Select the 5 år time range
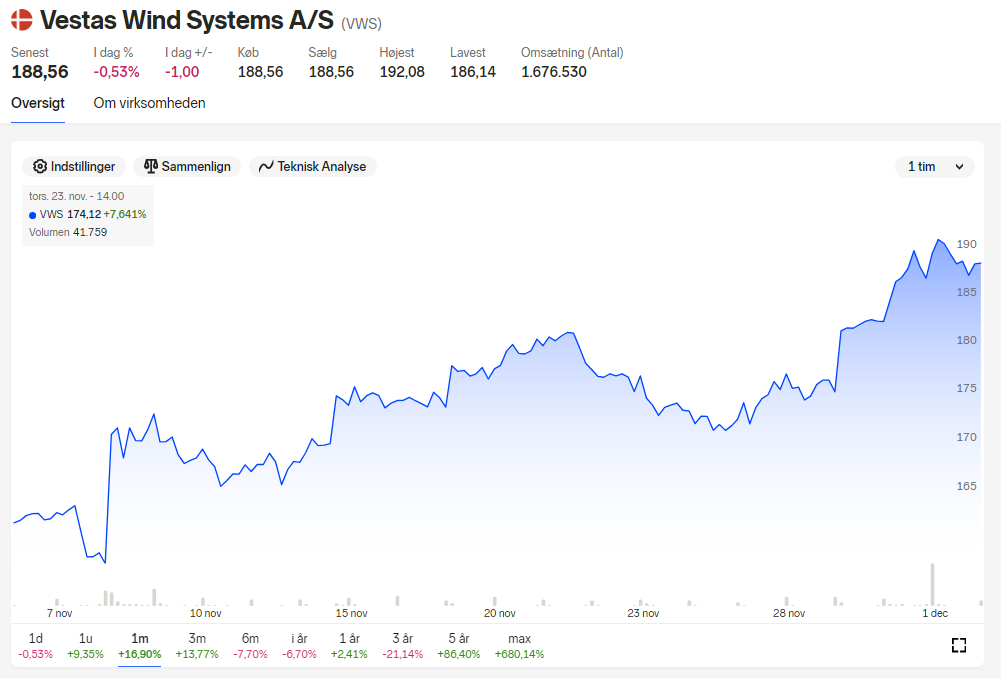This screenshot has height=678, width=1001. (x=459, y=645)
